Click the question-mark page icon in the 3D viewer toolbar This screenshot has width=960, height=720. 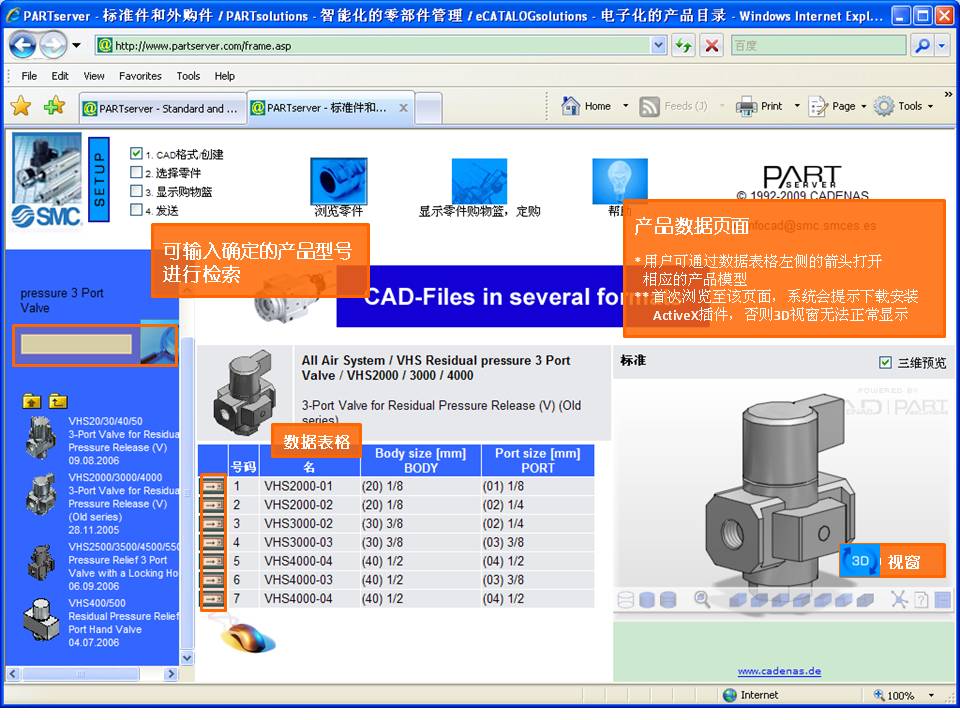tap(921, 600)
